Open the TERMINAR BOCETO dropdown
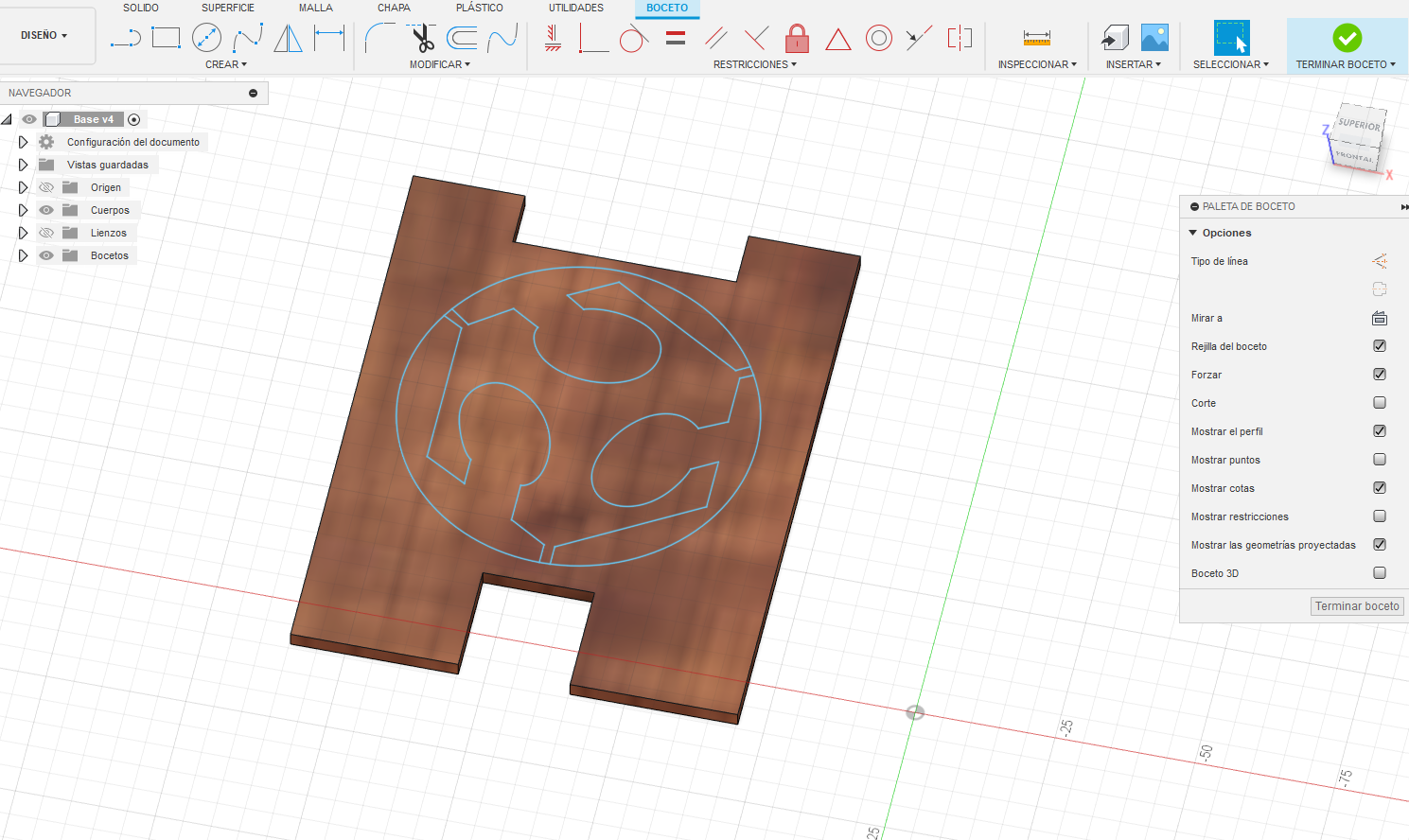Viewport: 1409px width, 840px height. 1347,64
